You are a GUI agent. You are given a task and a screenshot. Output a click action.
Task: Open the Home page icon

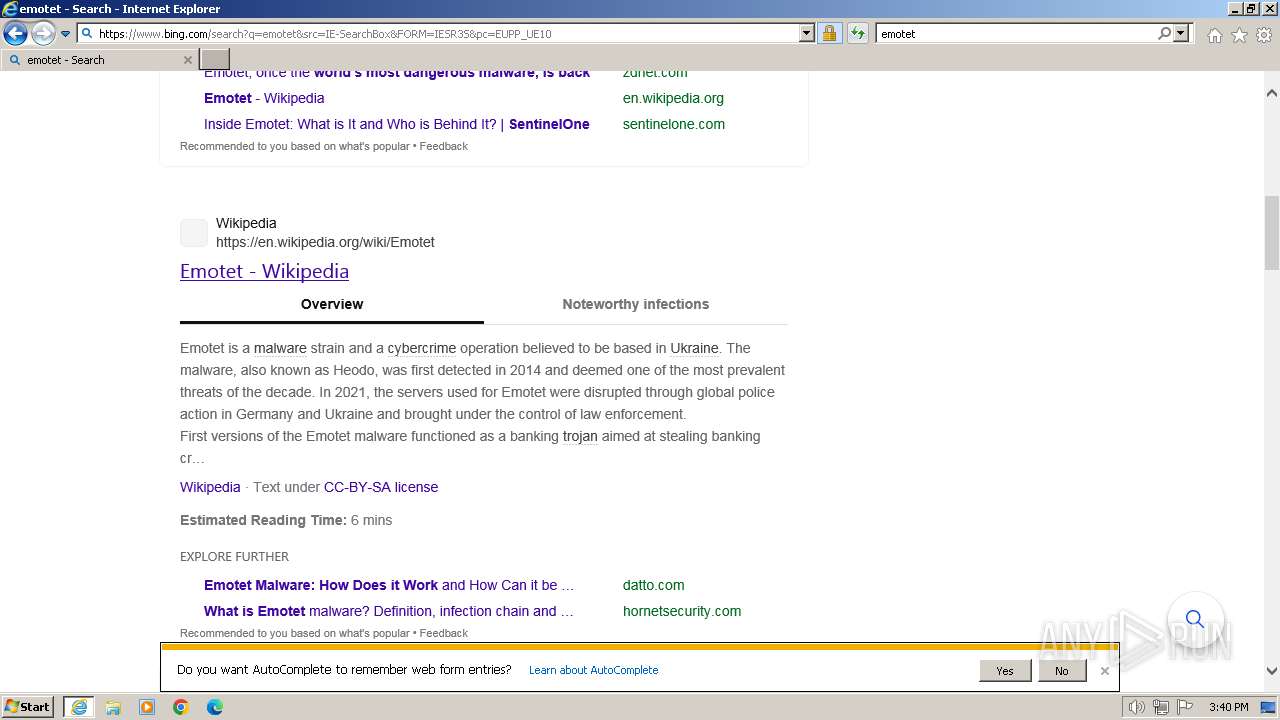click(x=1214, y=35)
